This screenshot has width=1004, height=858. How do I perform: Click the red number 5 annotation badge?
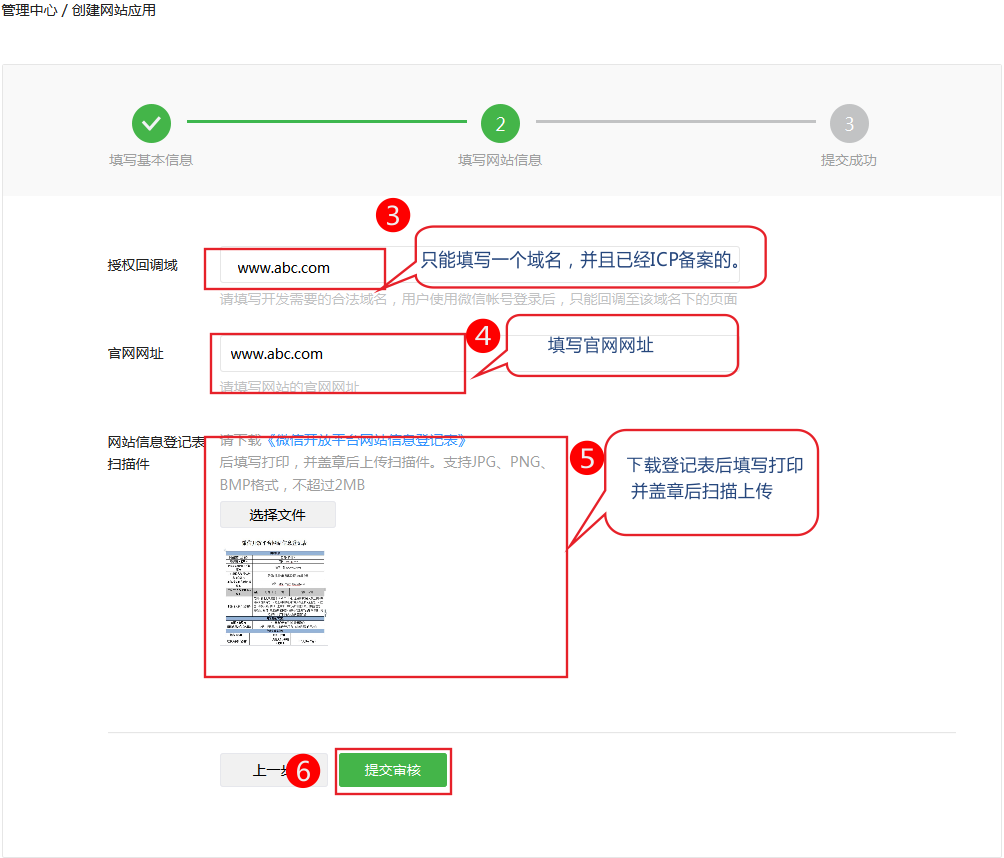pyautogui.click(x=587, y=458)
